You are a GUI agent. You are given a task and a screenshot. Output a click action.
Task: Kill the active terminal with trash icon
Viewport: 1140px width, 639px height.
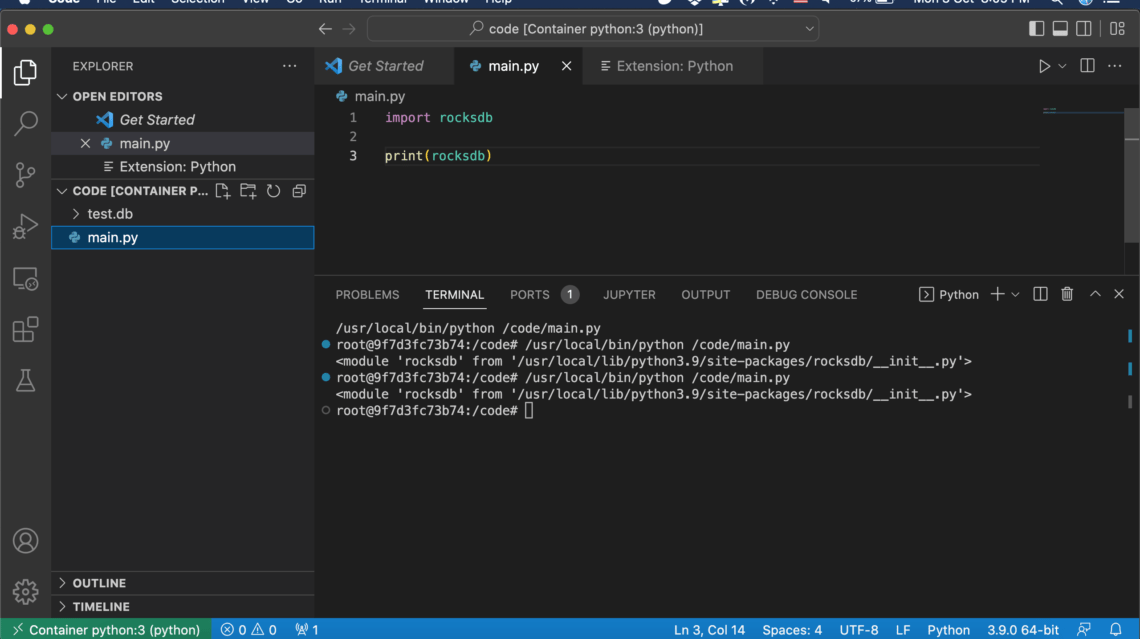tap(1067, 294)
